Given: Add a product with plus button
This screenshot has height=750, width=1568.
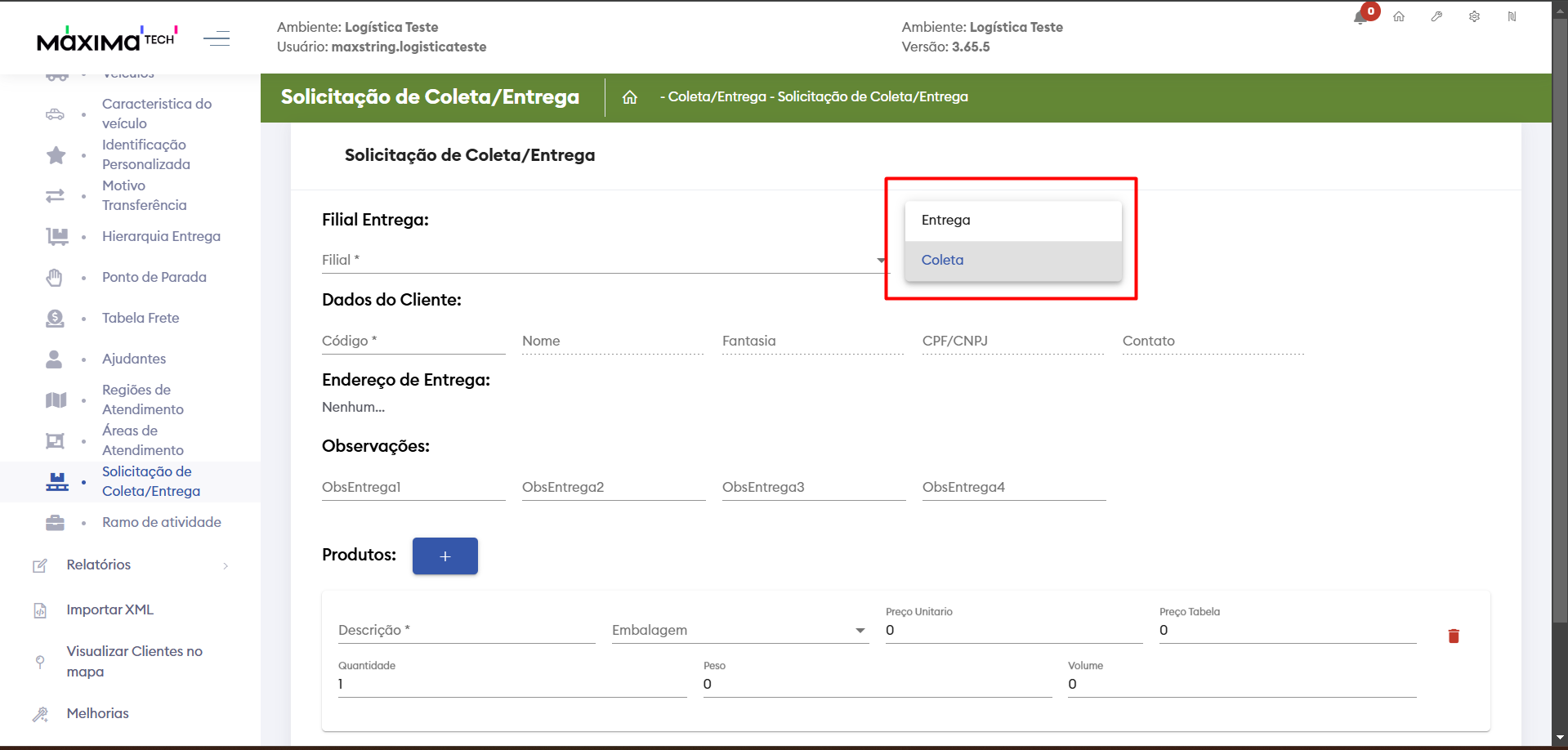Looking at the screenshot, I should tap(444, 556).
